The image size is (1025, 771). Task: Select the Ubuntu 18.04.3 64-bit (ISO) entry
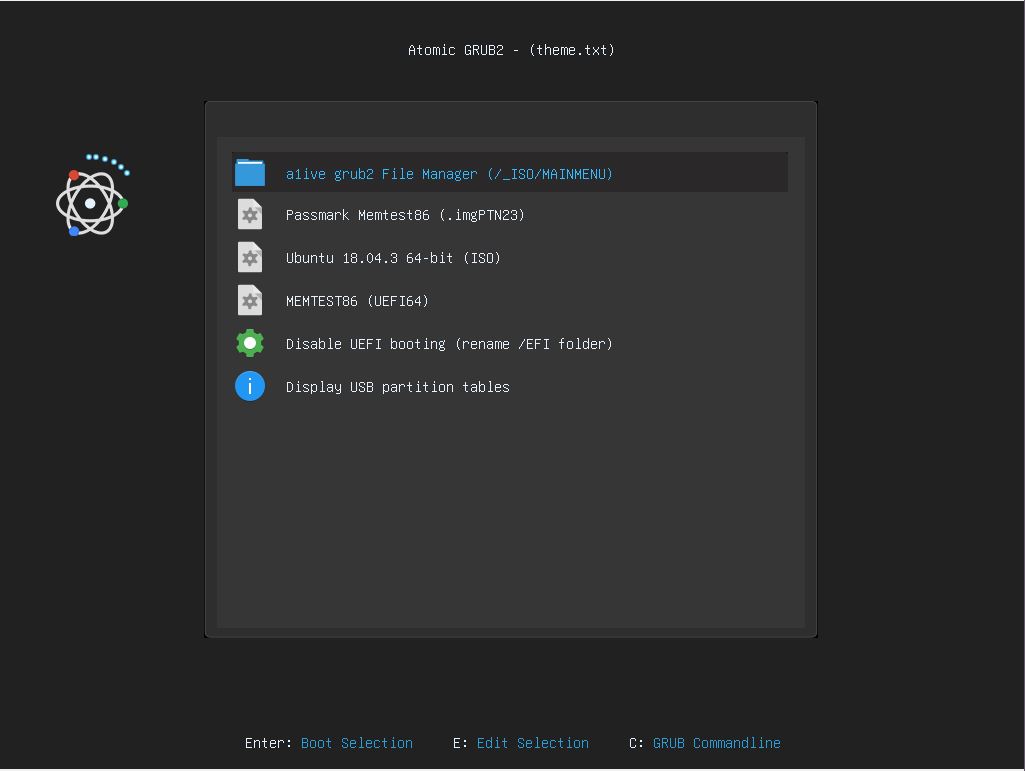click(394, 258)
